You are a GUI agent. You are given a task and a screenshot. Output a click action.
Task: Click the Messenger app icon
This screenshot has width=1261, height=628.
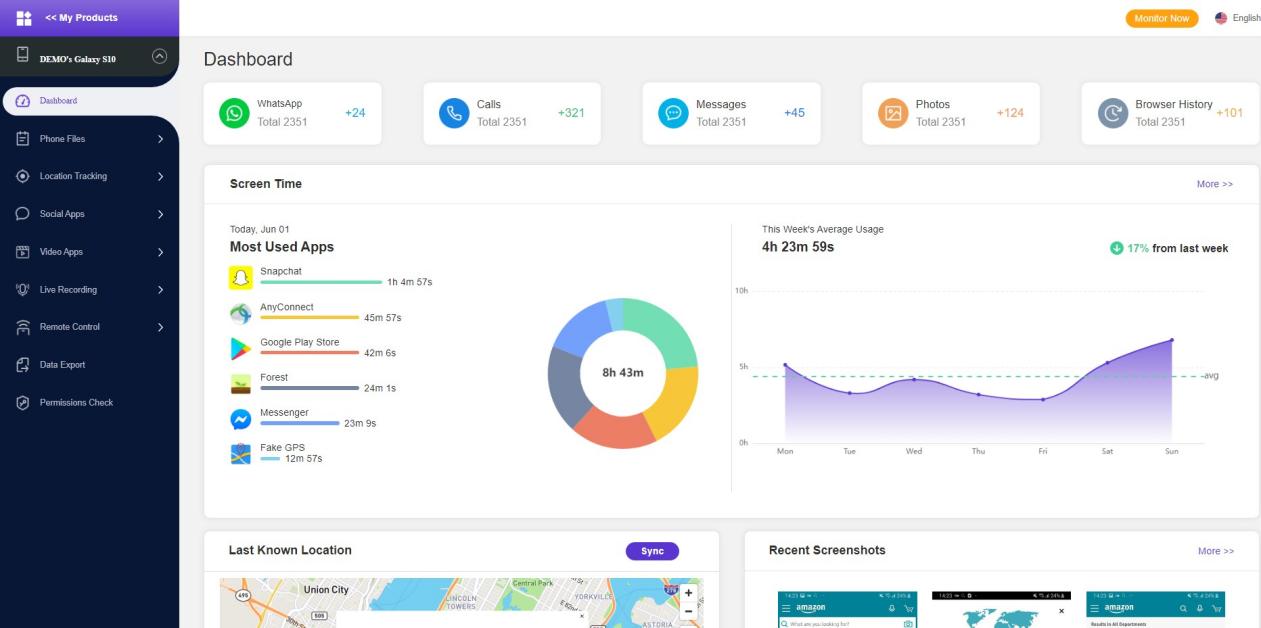point(241,419)
